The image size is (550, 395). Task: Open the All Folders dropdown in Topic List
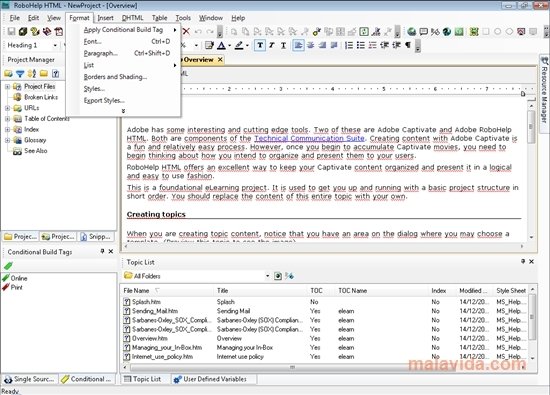click(x=267, y=276)
